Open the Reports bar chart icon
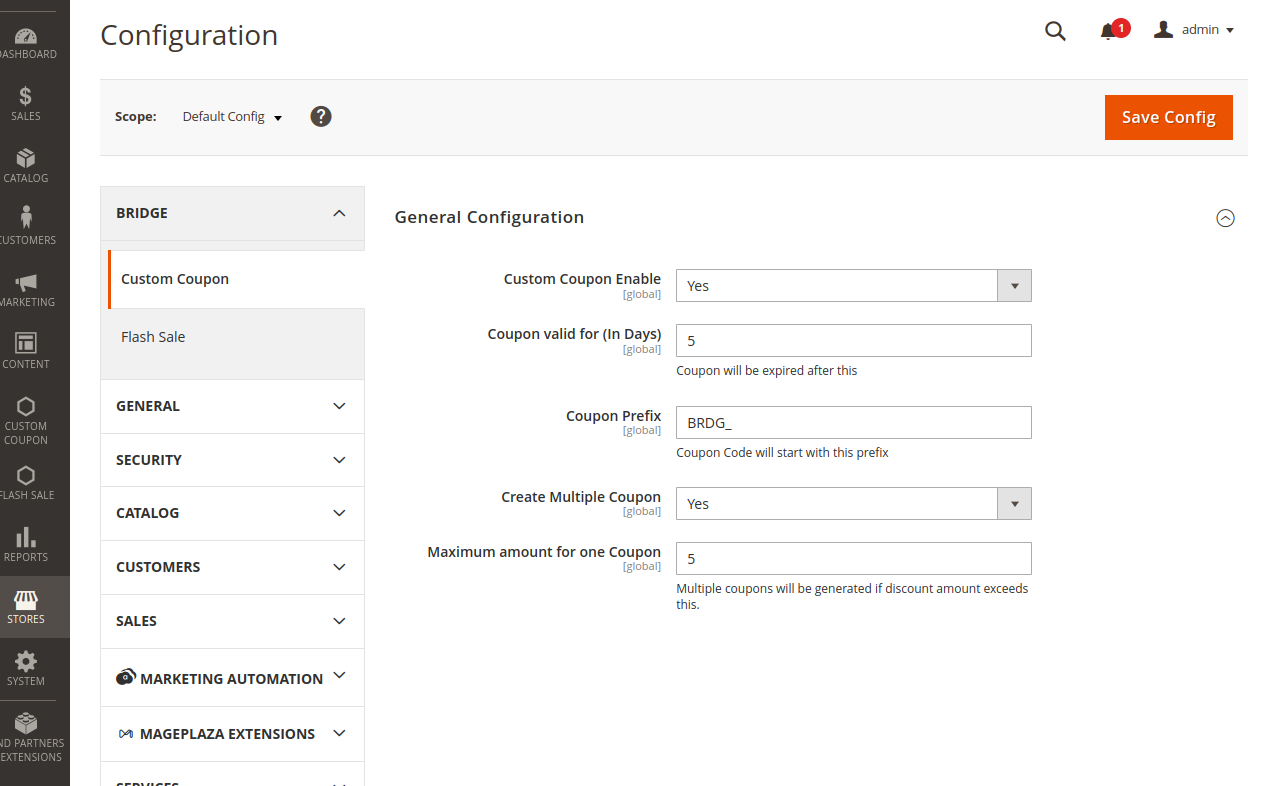 point(26,538)
